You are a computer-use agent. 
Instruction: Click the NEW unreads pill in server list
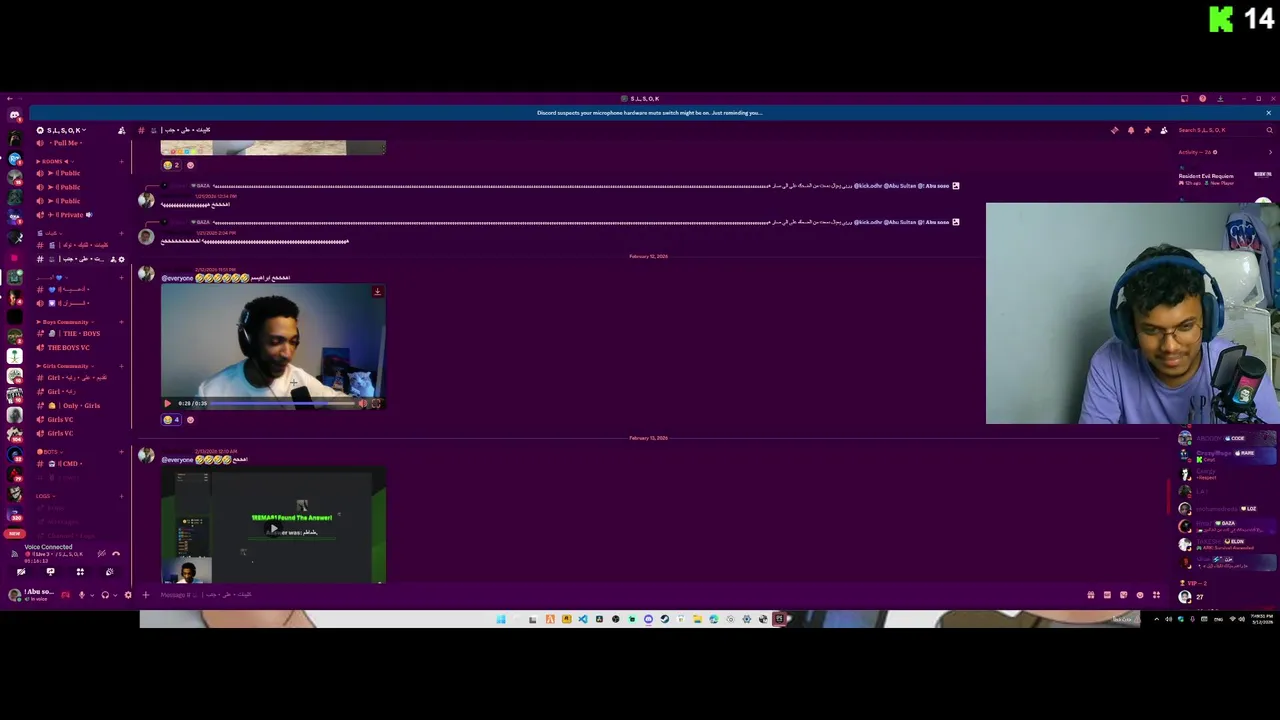(14, 533)
